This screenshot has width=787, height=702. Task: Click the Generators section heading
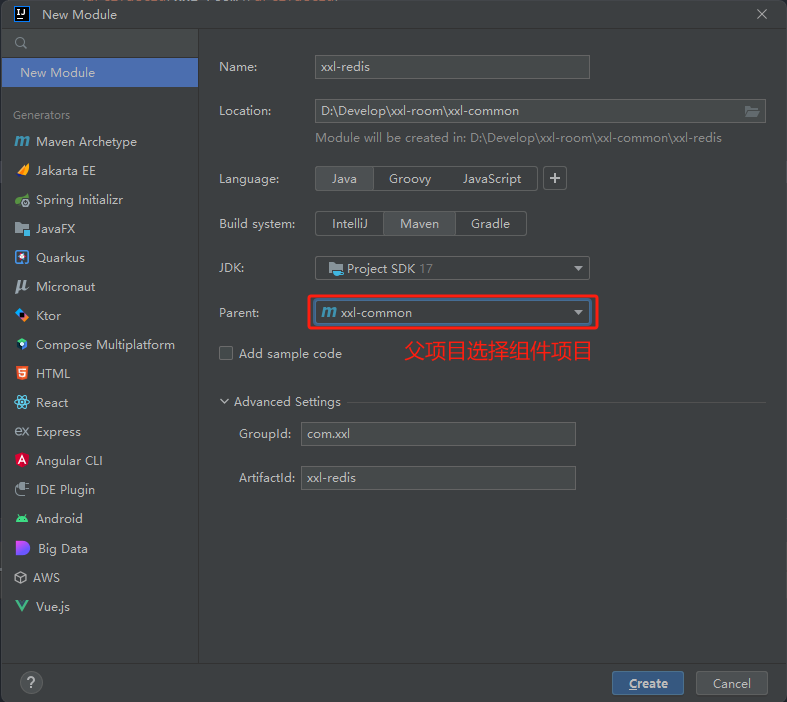coord(42,115)
